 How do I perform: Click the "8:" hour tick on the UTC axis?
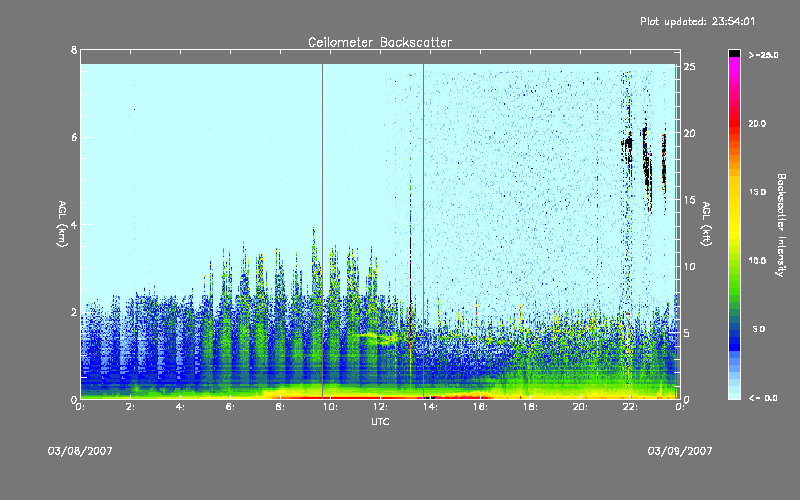pyautogui.click(x=280, y=407)
